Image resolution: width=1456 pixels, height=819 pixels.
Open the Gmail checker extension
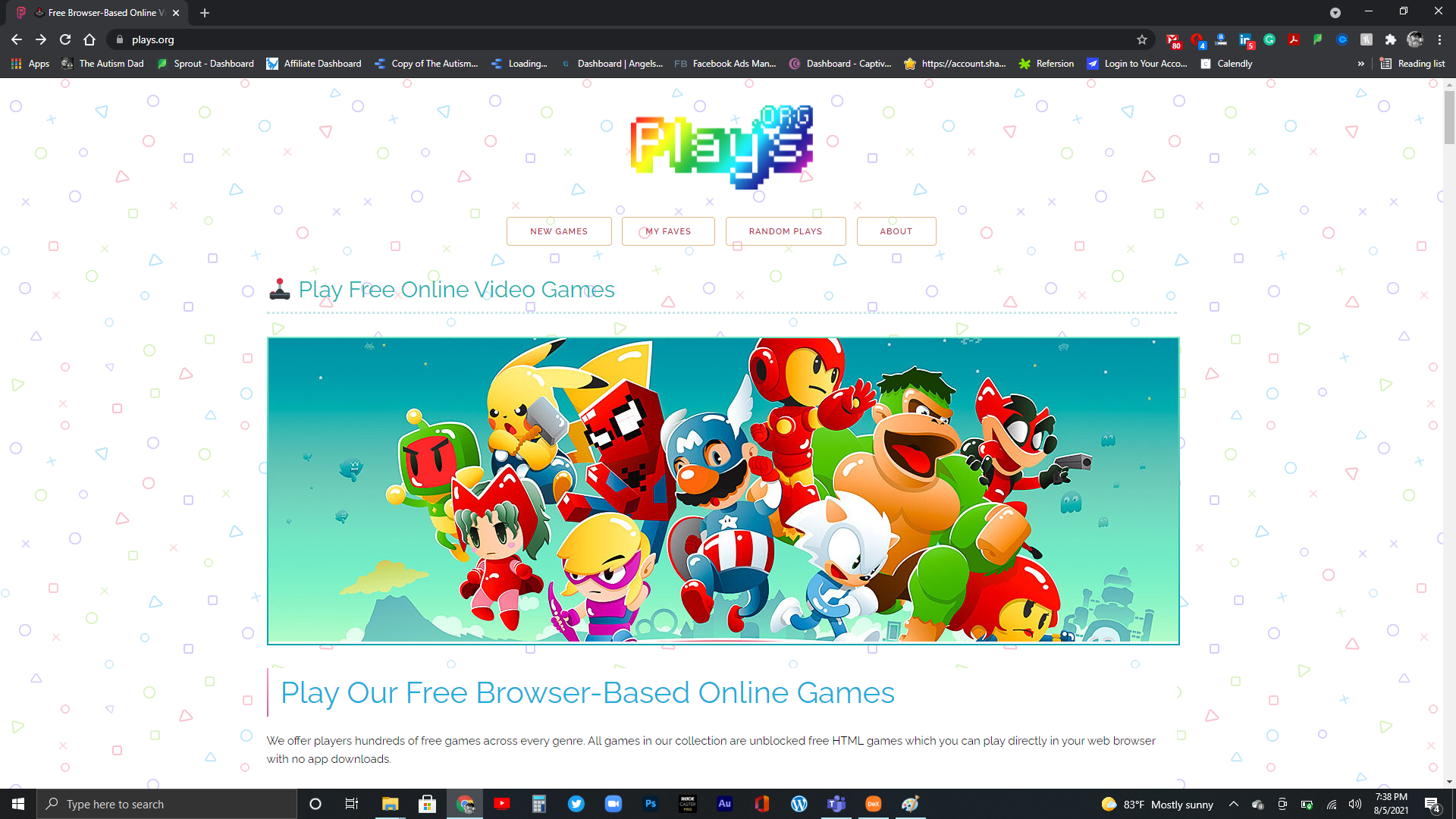tap(1172, 40)
